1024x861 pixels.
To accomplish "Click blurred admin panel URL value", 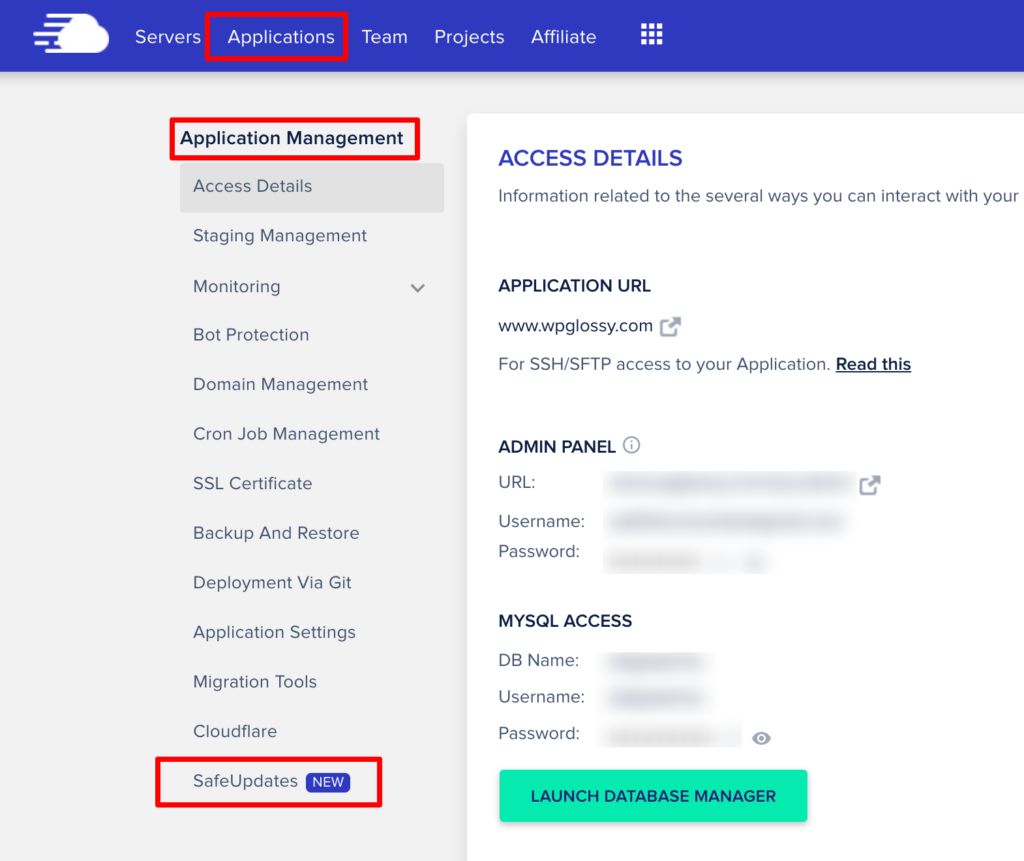I will 728,484.
